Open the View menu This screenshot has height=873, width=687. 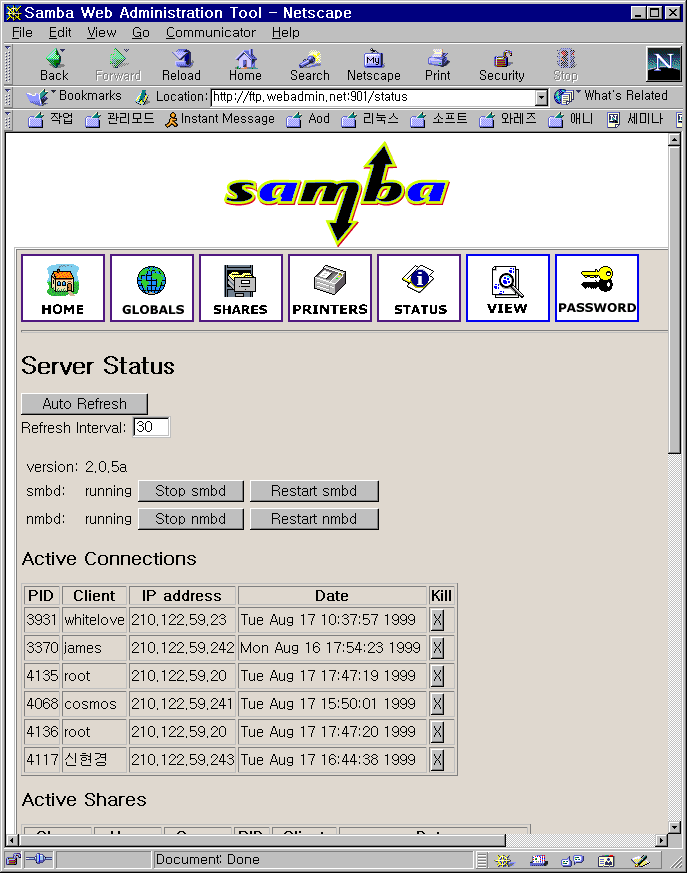(101, 33)
